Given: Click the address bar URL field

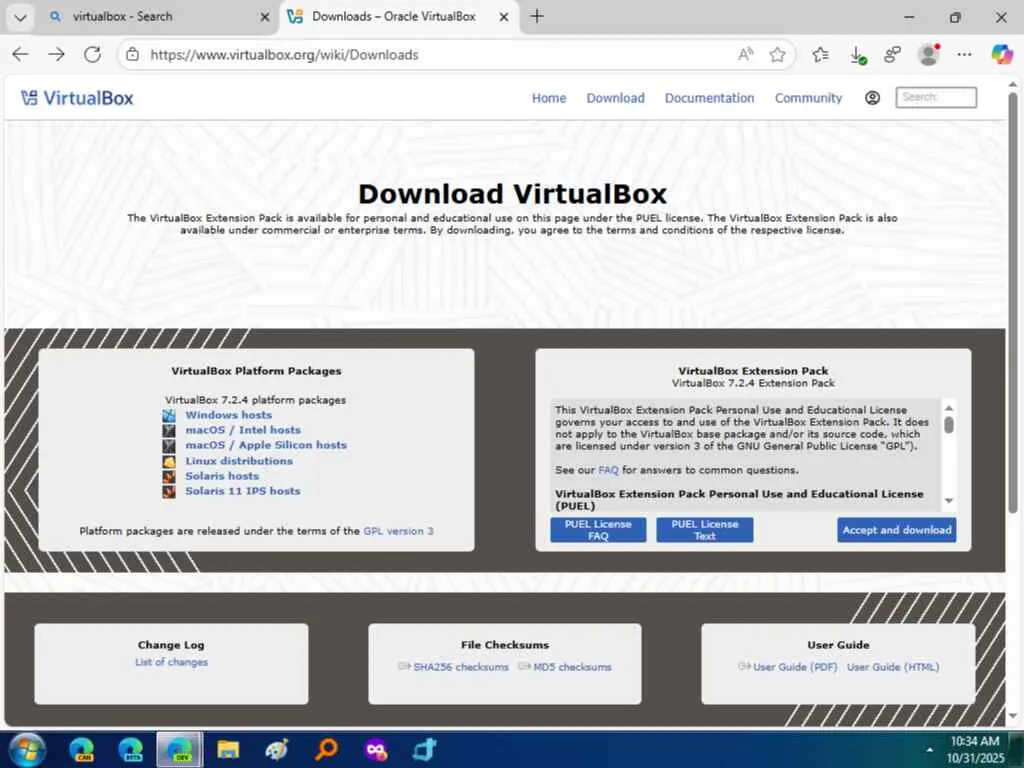Looking at the screenshot, I should click(x=438, y=55).
